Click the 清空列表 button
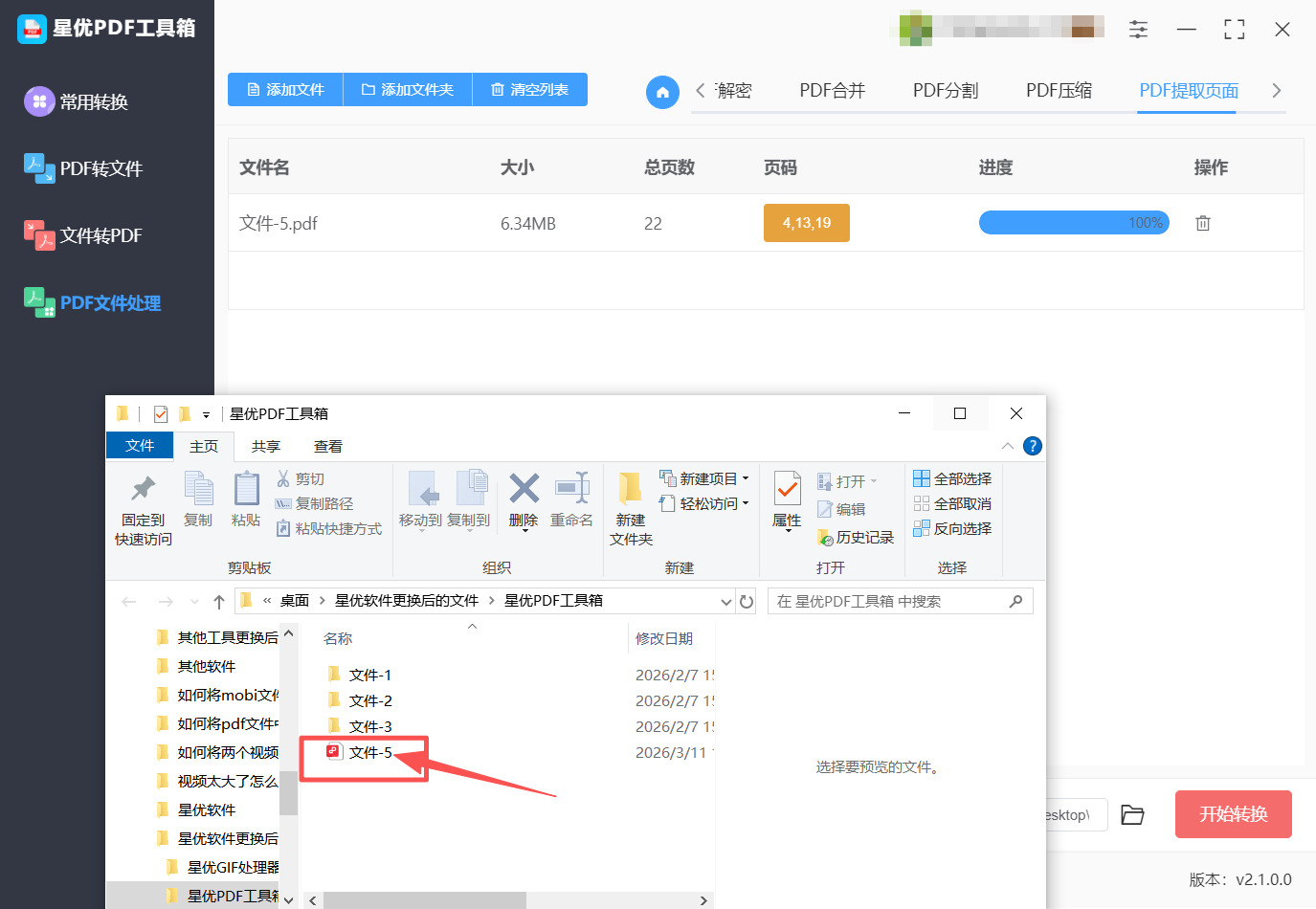Image resolution: width=1316 pixels, height=909 pixels. point(529,90)
